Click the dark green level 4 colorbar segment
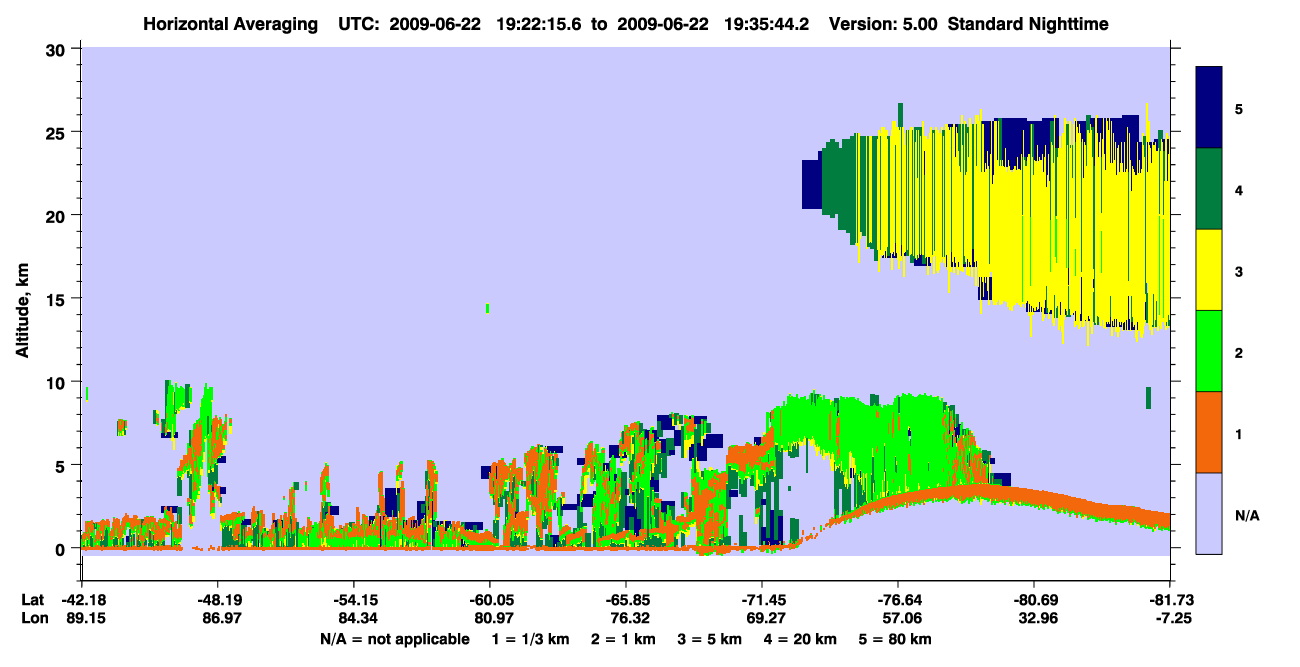The image size is (1300, 667). [x=1209, y=189]
